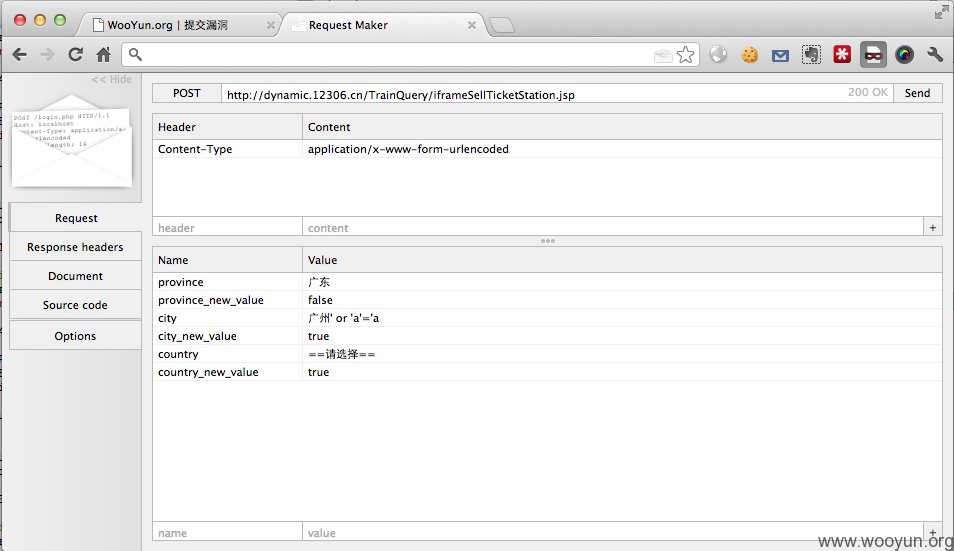Select the city value 广州' or 'a'='a

coord(622,318)
